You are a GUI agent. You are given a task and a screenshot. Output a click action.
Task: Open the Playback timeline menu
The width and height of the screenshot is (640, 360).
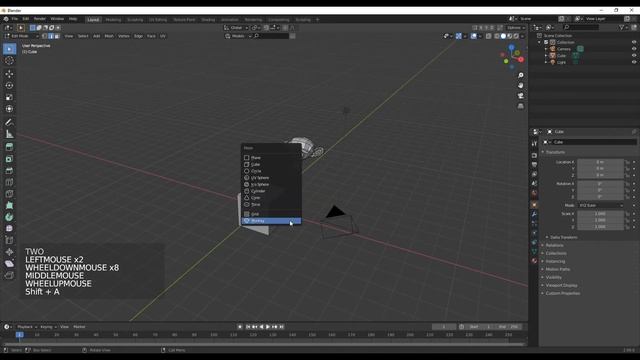click(x=27, y=327)
